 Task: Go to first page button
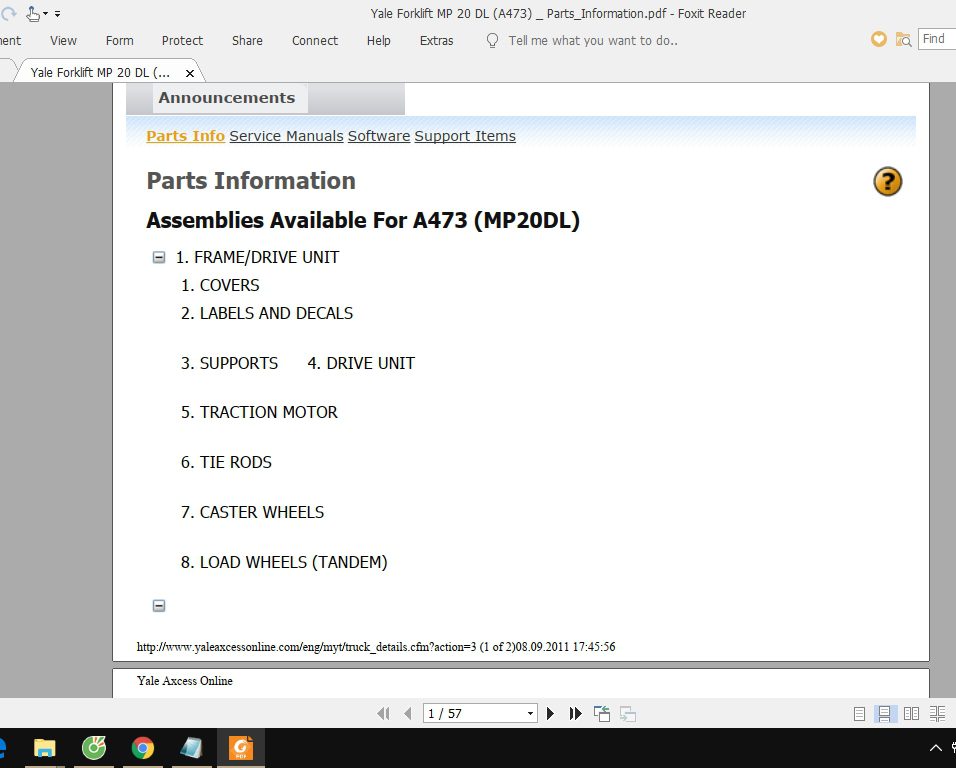click(383, 713)
